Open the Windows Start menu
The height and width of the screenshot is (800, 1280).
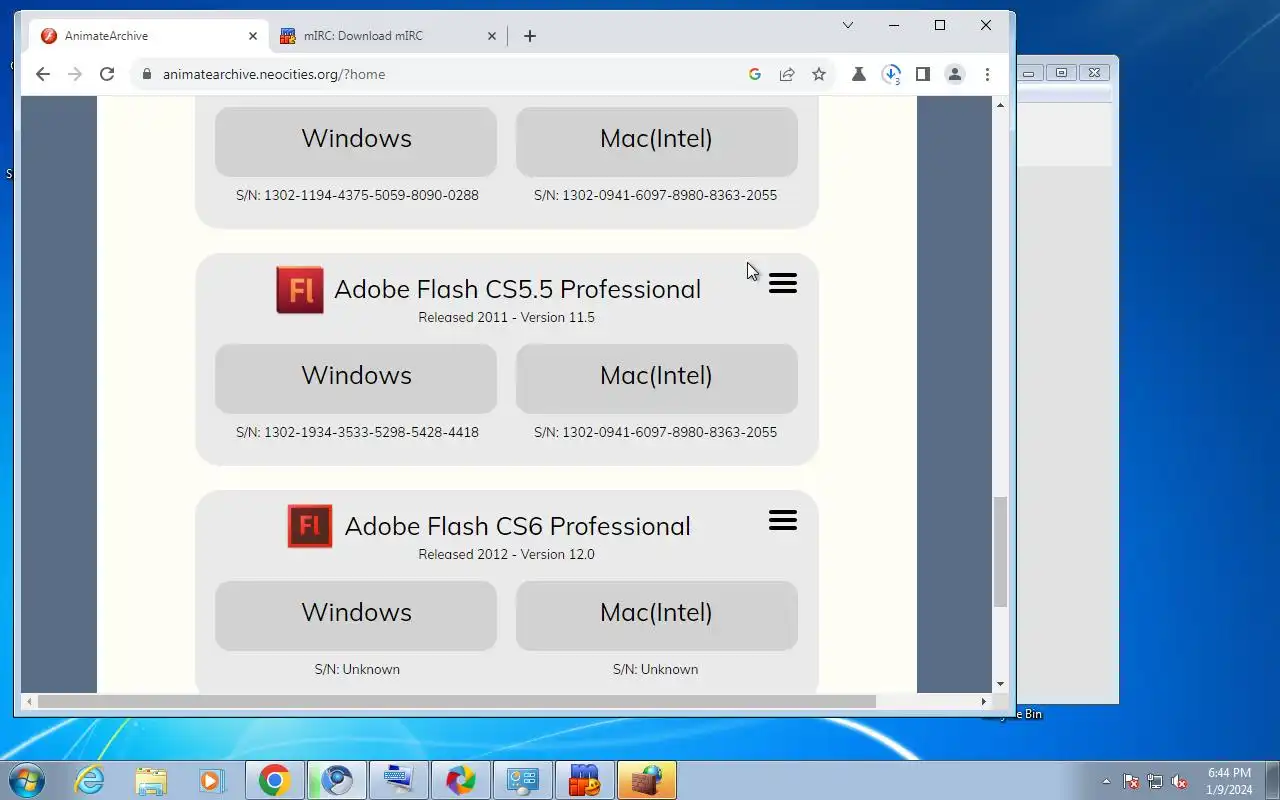coord(27,780)
